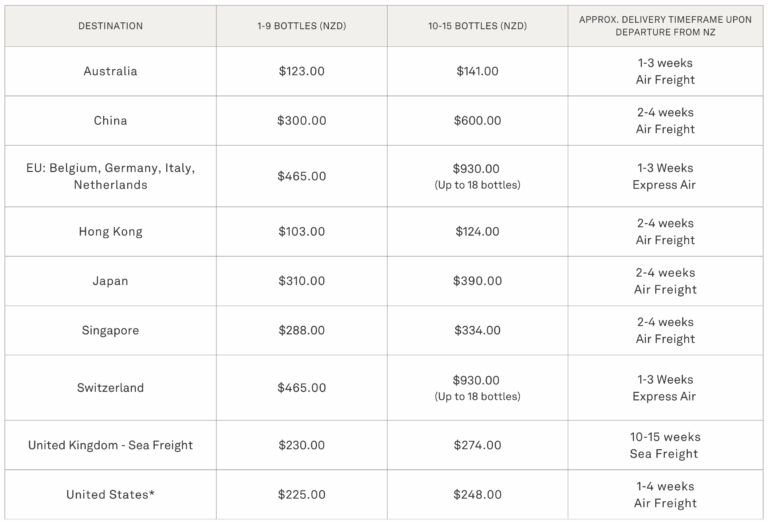This screenshot has height=522, width=768.
Task: Click the Destination column header
Action: coord(110,26)
